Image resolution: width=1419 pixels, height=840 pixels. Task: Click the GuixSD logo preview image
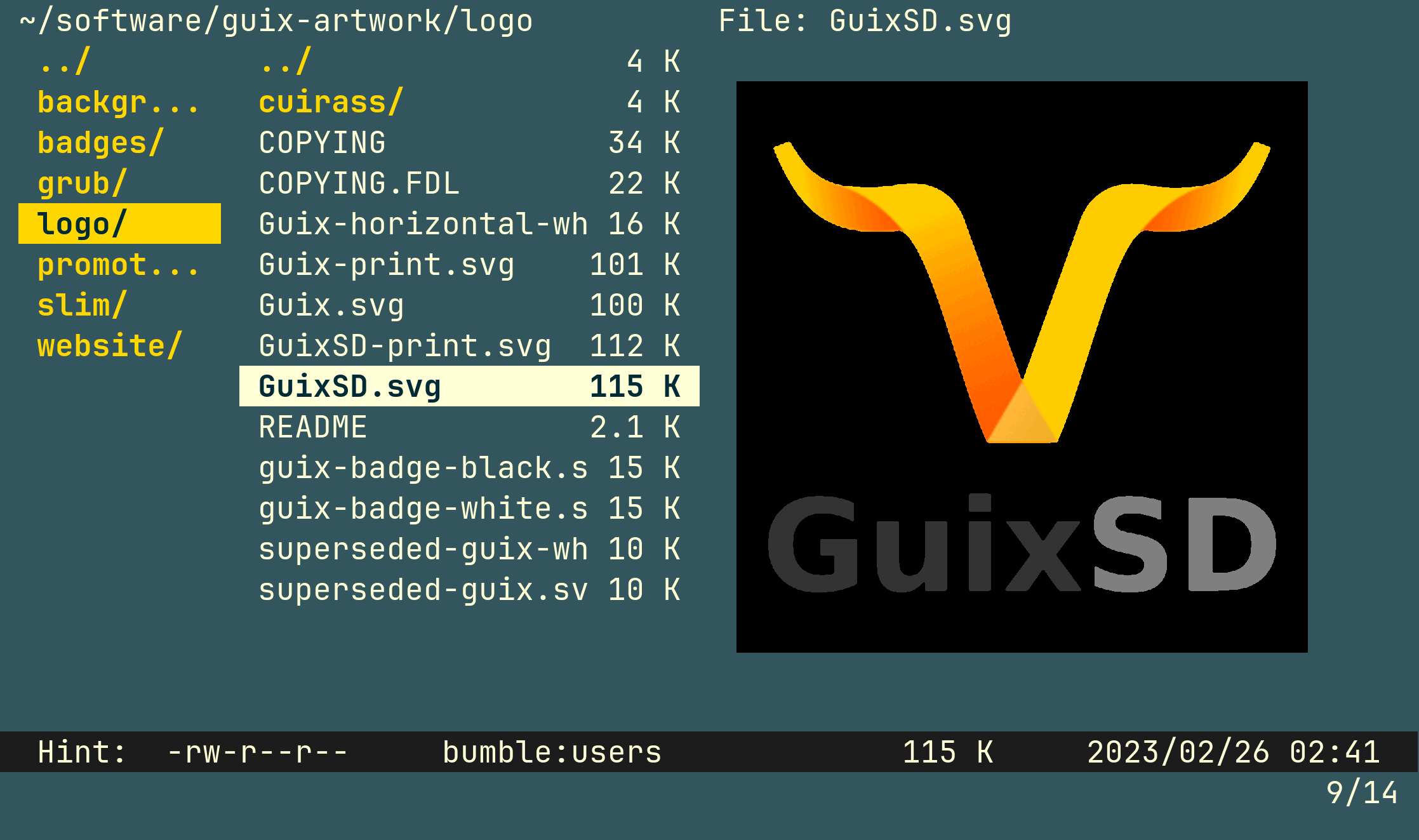coord(1022,366)
